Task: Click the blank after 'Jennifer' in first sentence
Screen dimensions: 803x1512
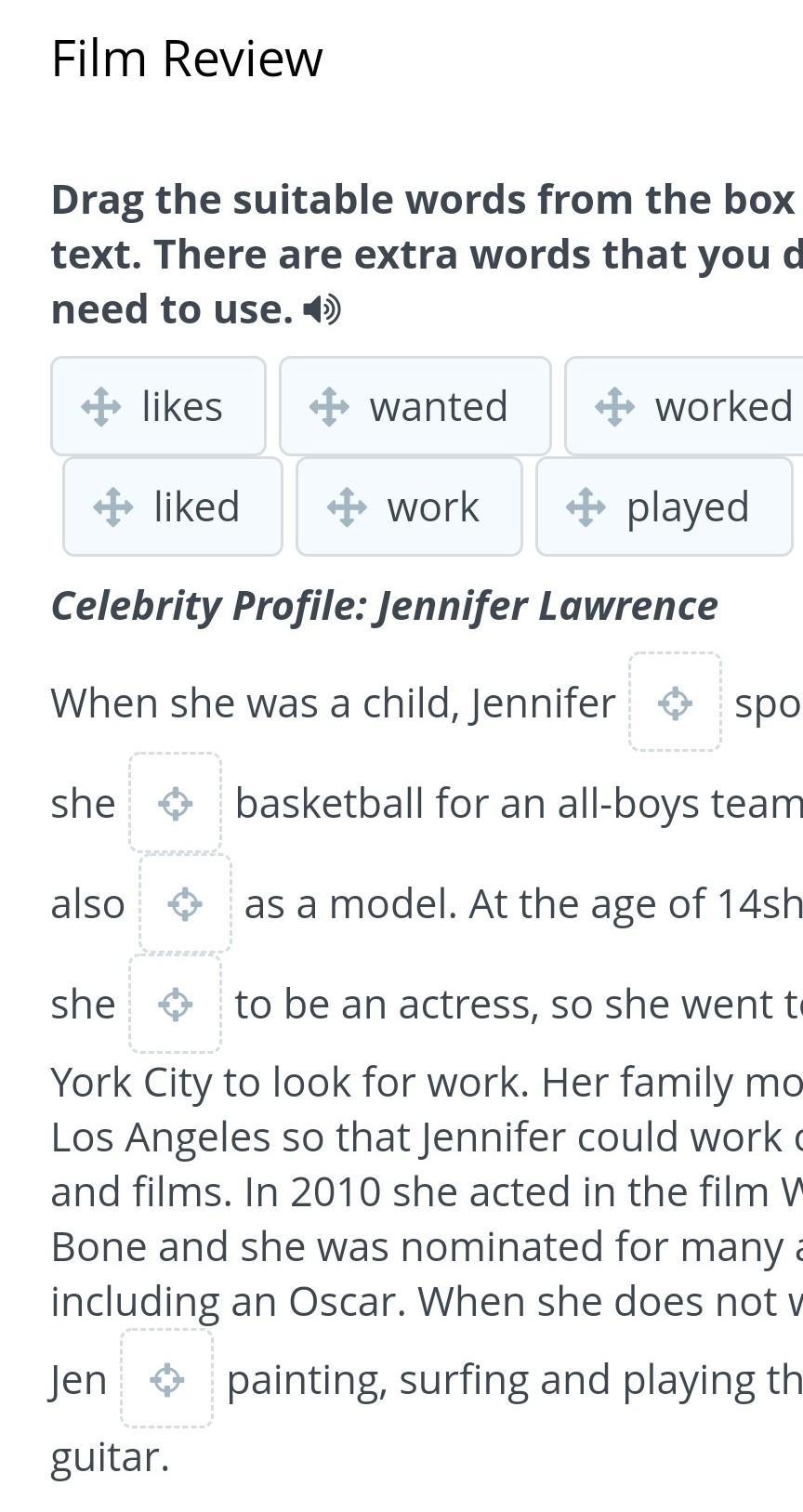Action: (x=676, y=702)
